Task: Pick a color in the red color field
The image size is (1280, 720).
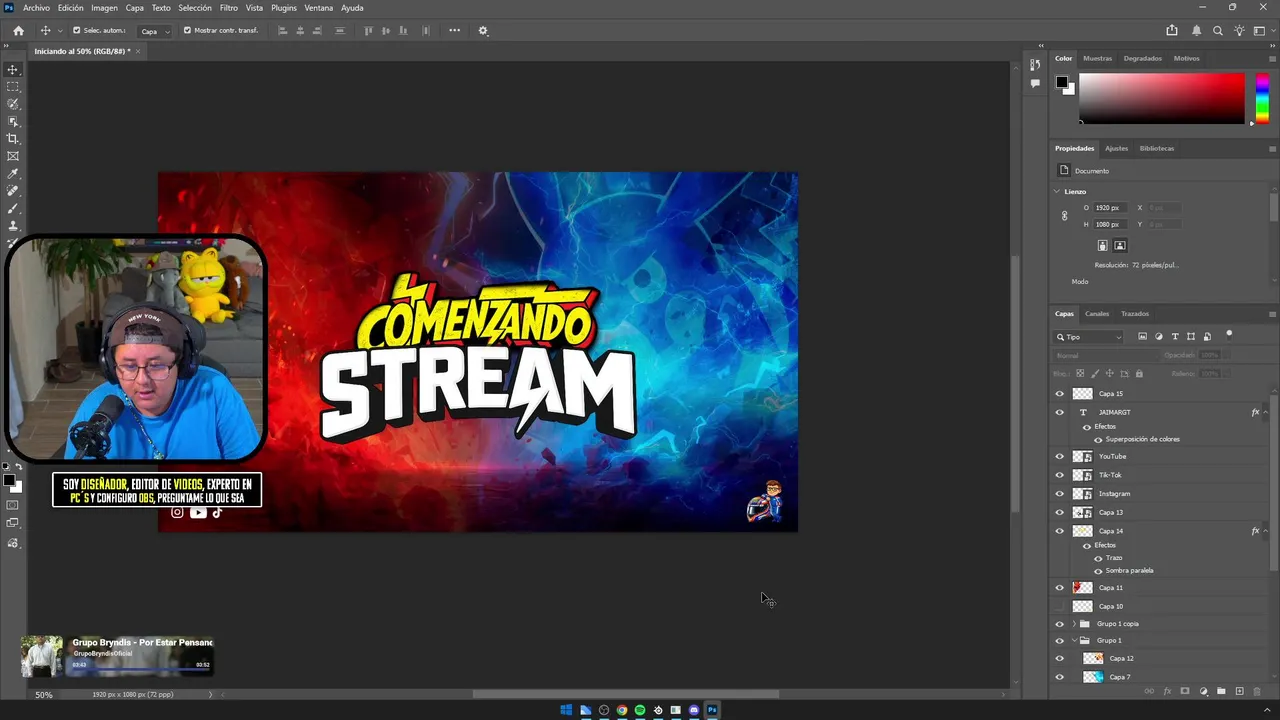Action: coord(1161,98)
